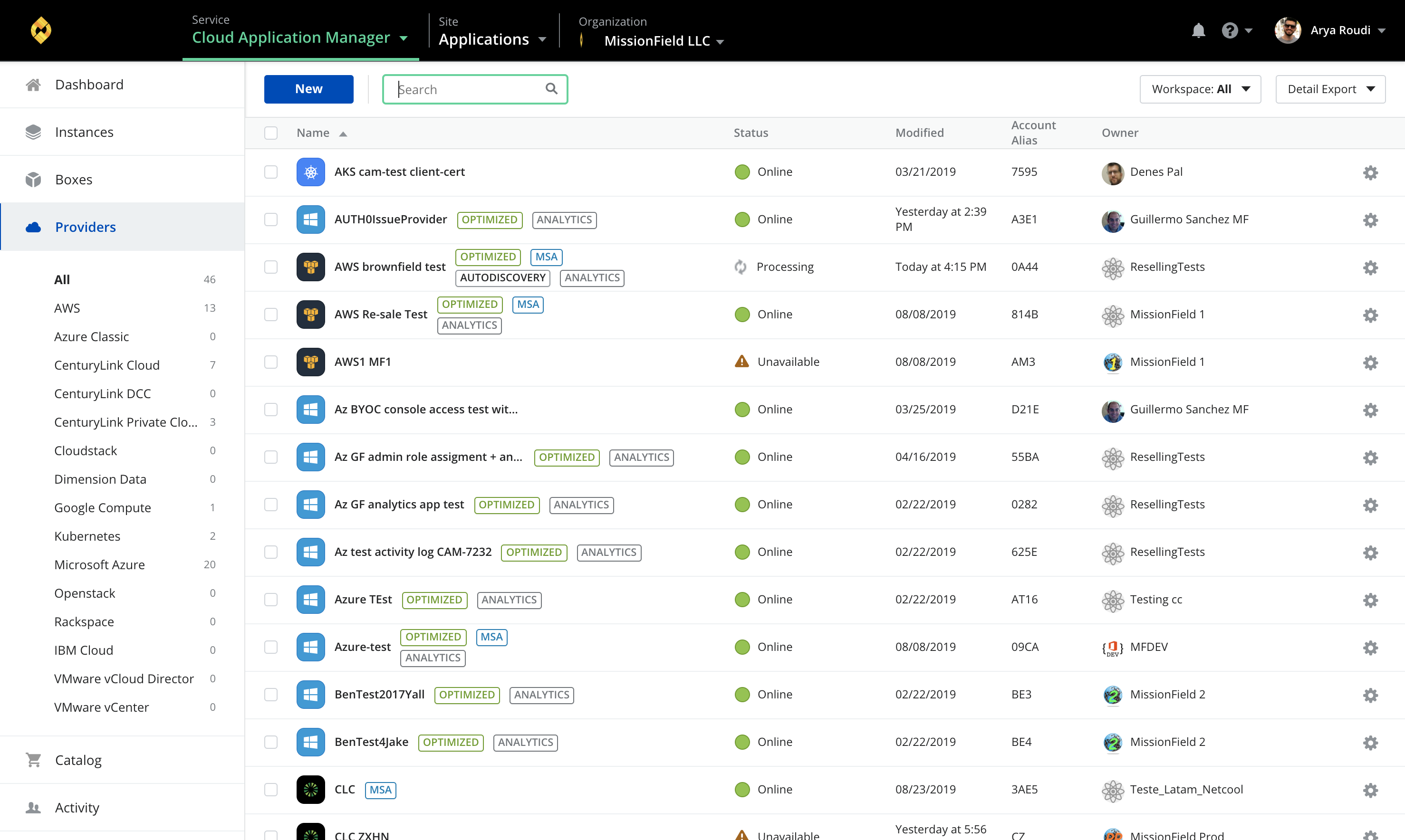1405x840 pixels.
Task: Click MFDEV owner icon
Action: 1112,648
